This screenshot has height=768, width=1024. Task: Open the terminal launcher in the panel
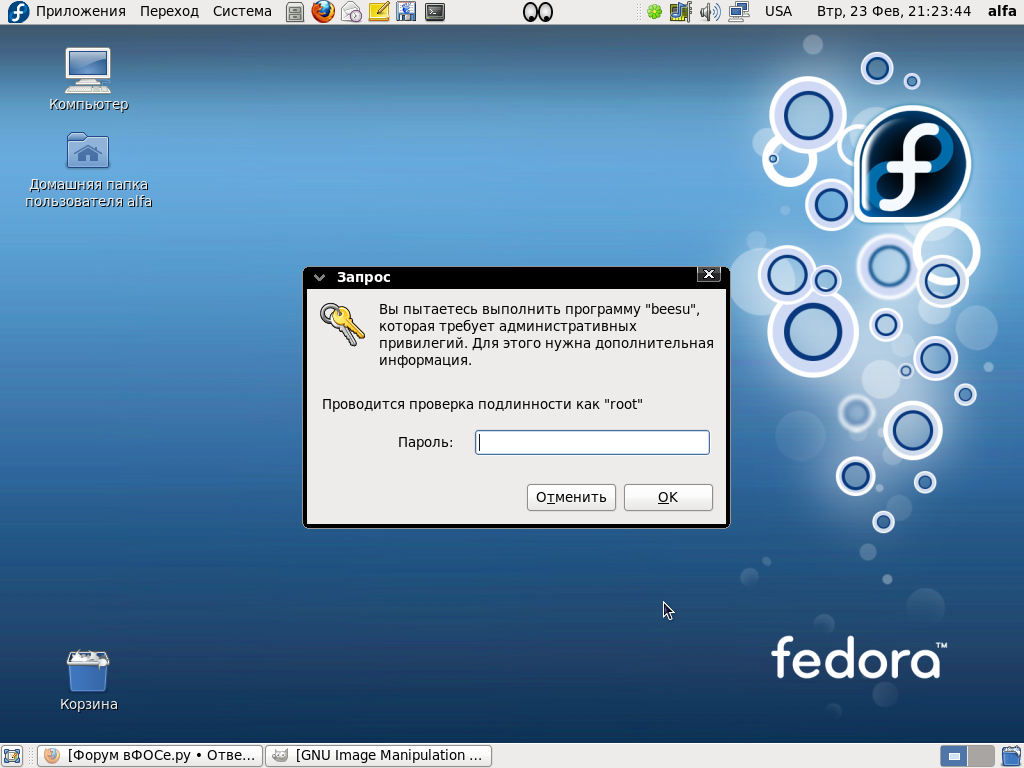click(x=435, y=12)
